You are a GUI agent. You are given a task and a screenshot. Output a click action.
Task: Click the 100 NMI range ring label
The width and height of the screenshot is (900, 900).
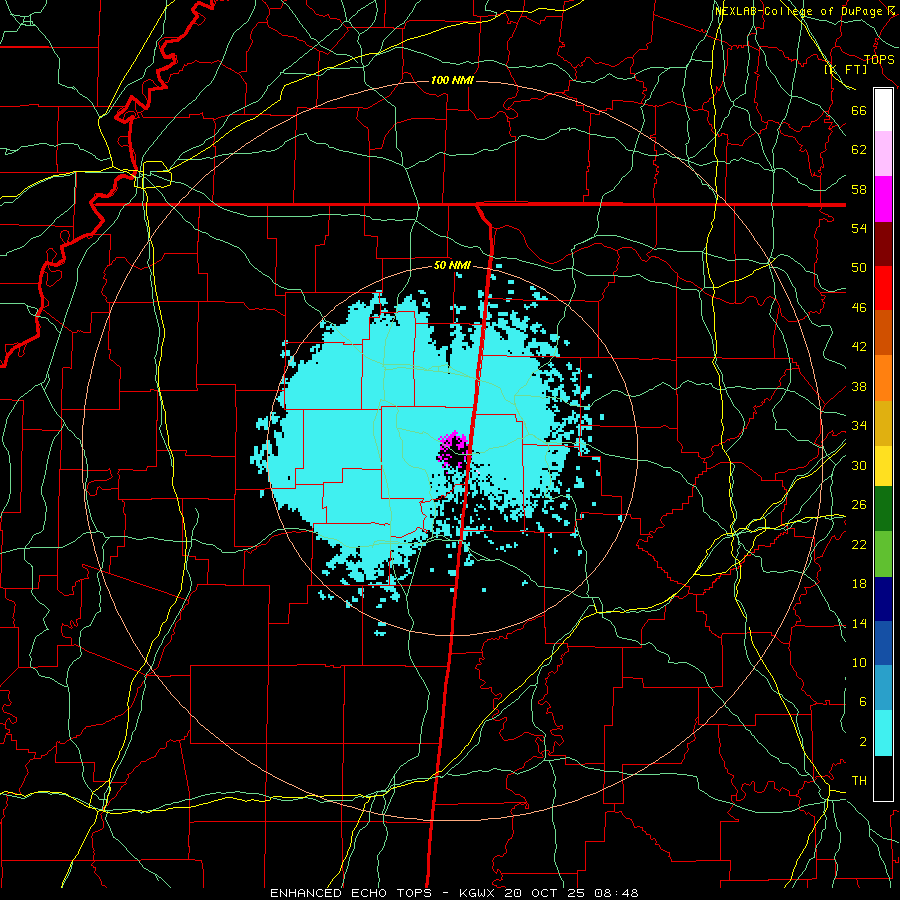452,80
